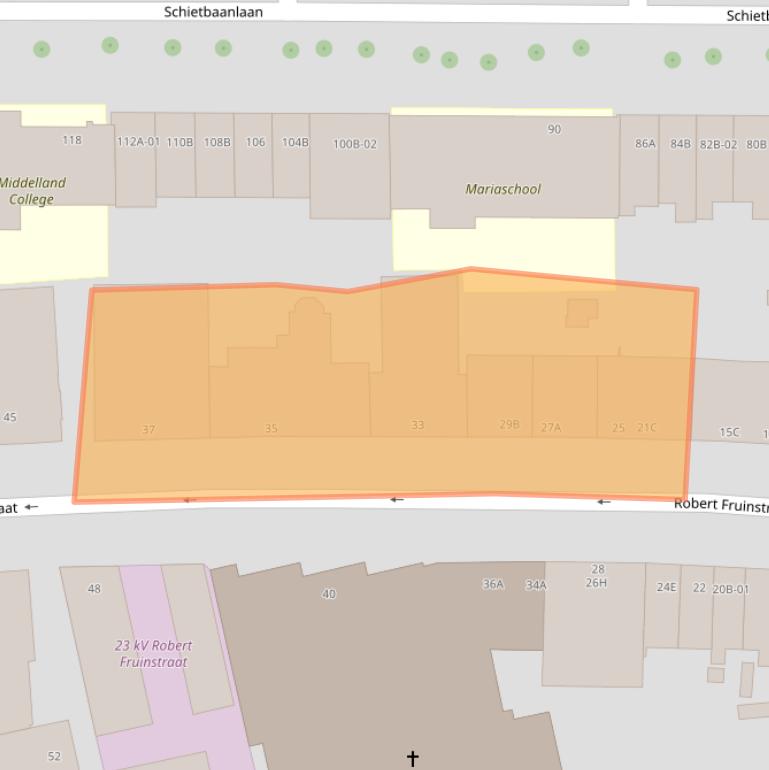769x770 pixels.
Task: Click house number 25
Action: point(618,428)
